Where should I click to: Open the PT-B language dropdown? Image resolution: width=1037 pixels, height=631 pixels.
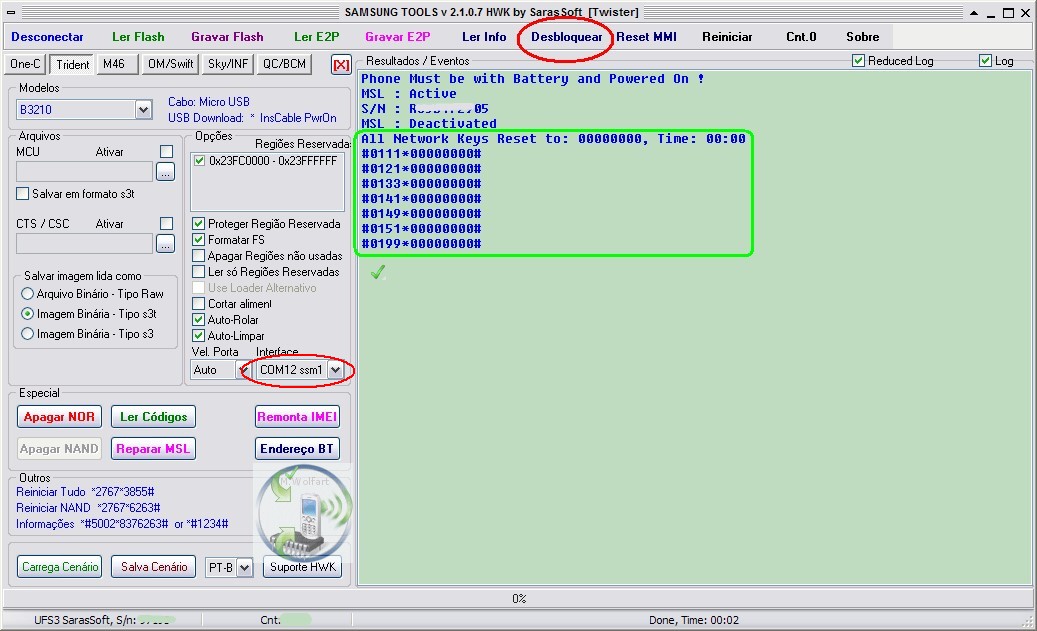[x=245, y=568]
